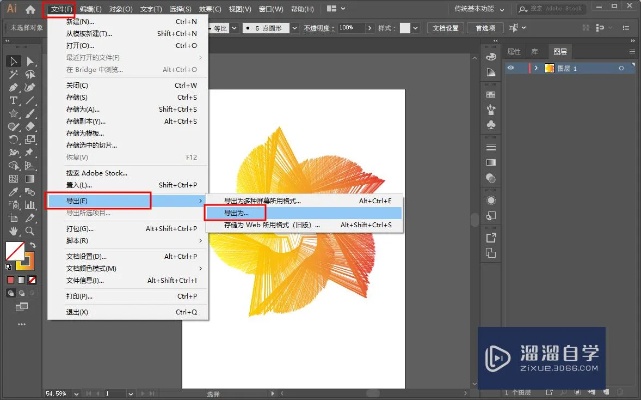Viewport: 641px width, 400px height.
Task: Select the Shaper tool
Action: tap(13, 127)
